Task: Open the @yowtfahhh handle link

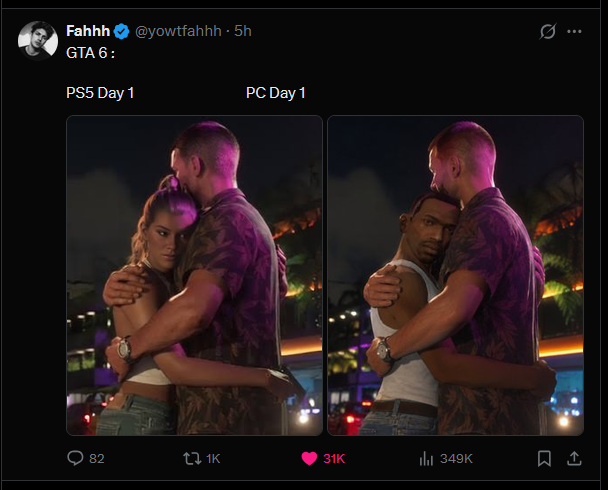Action: click(178, 31)
